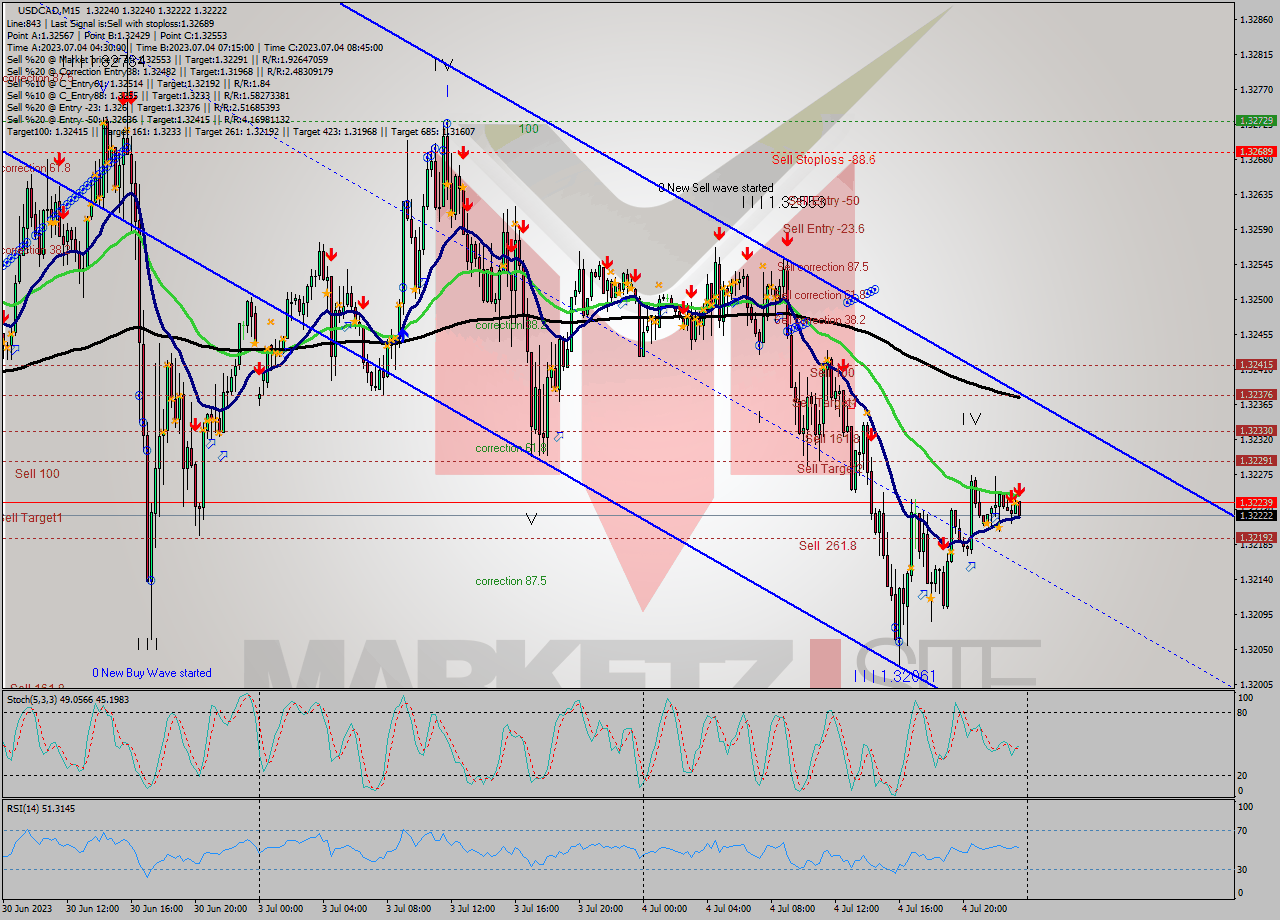The height and width of the screenshot is (920, 1280).
Task: Select the red 1.32689 price tag
Action: (1255, 152)
